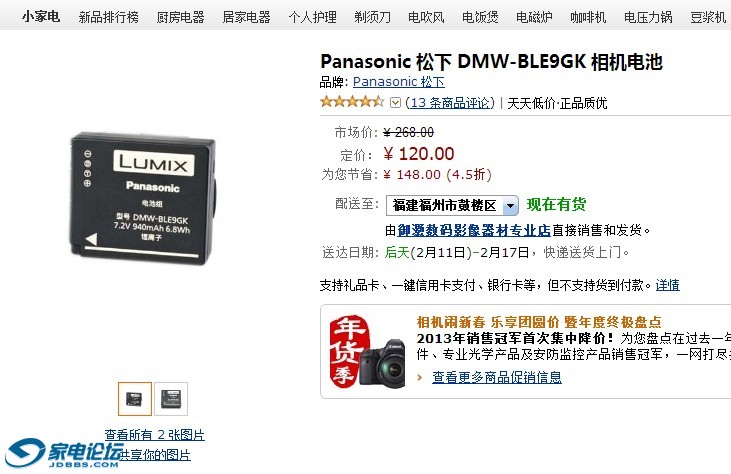Click the star rating icons
The height and width of the screenshot is (474, 731).
[x=352, y=102]
